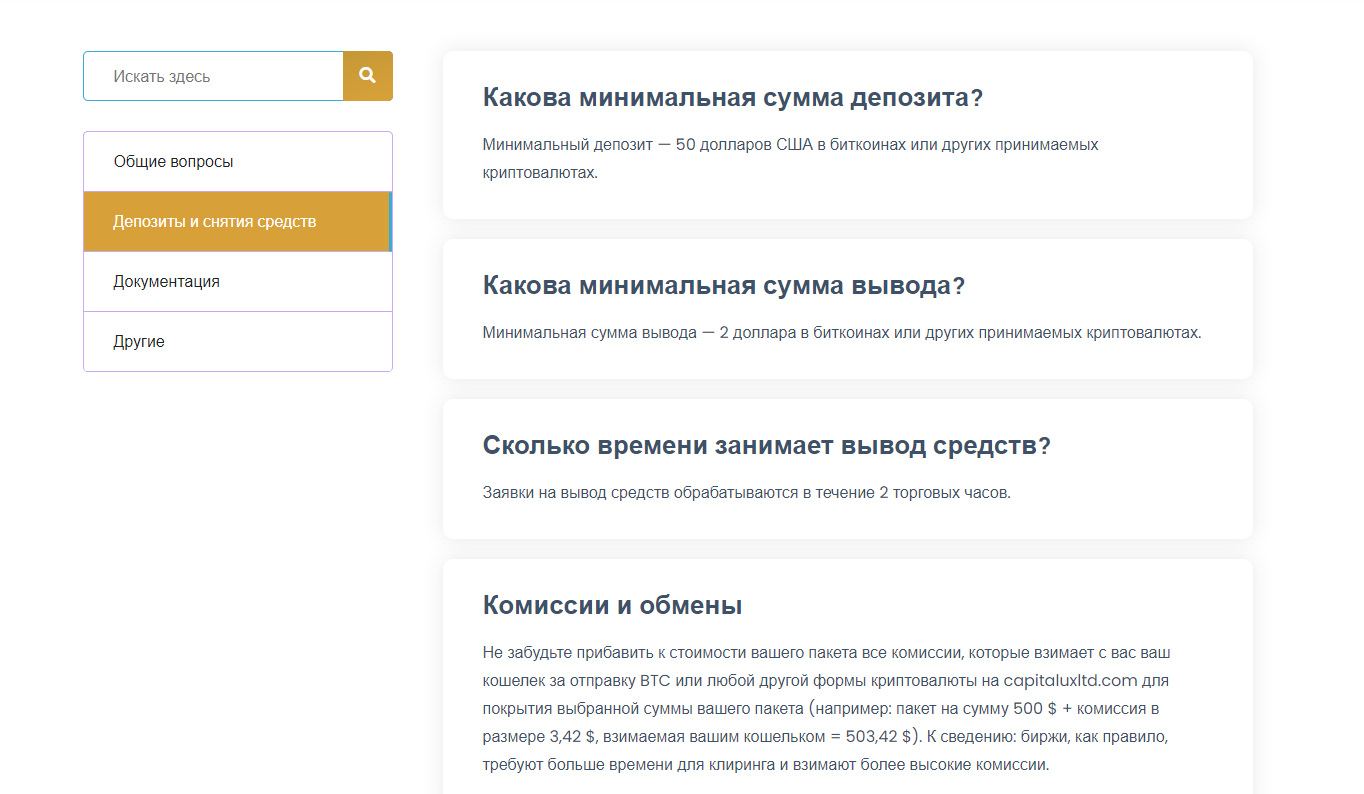Open the 'Общие вопросы' category
Viewport: 1364px width, 794px height.
(238, 161)
